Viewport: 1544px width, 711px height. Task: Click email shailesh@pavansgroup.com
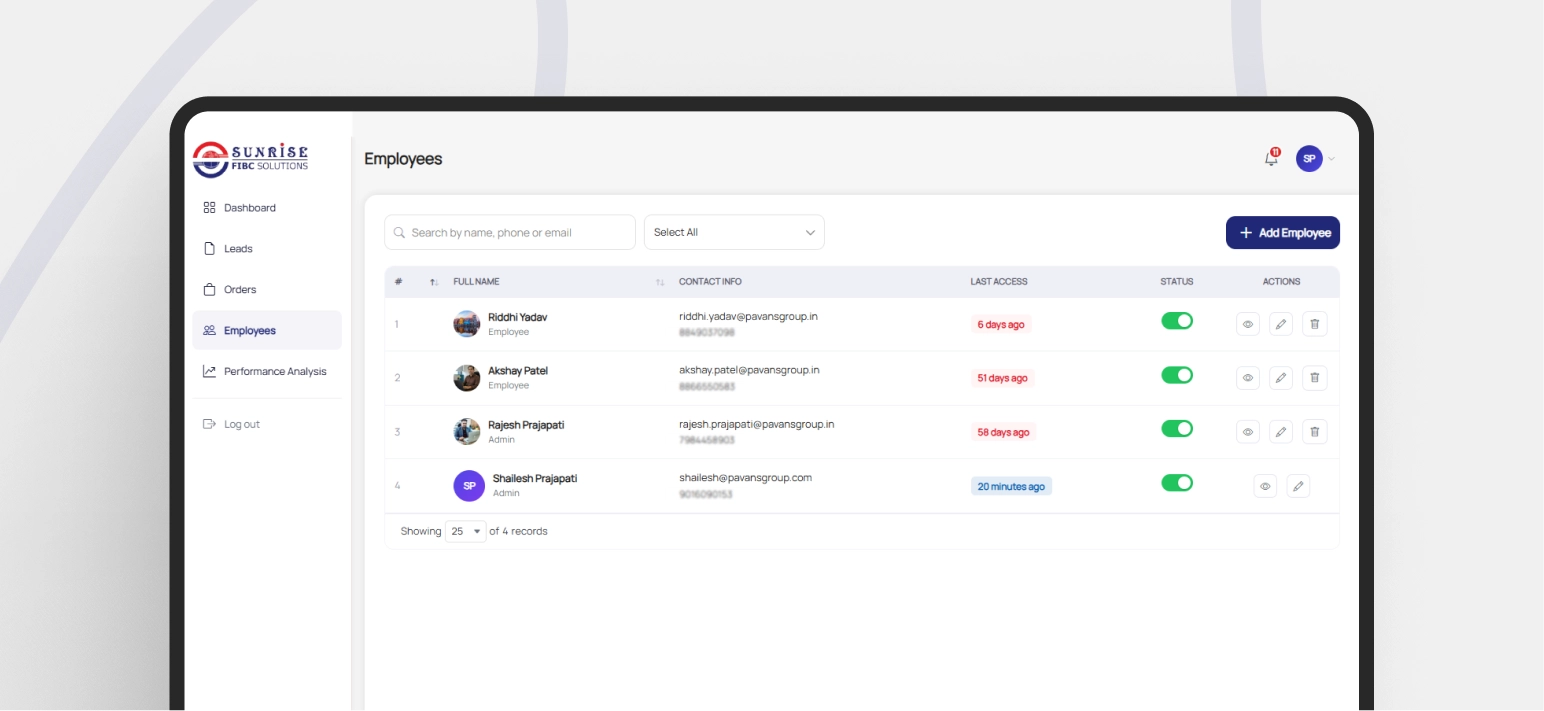746,478
